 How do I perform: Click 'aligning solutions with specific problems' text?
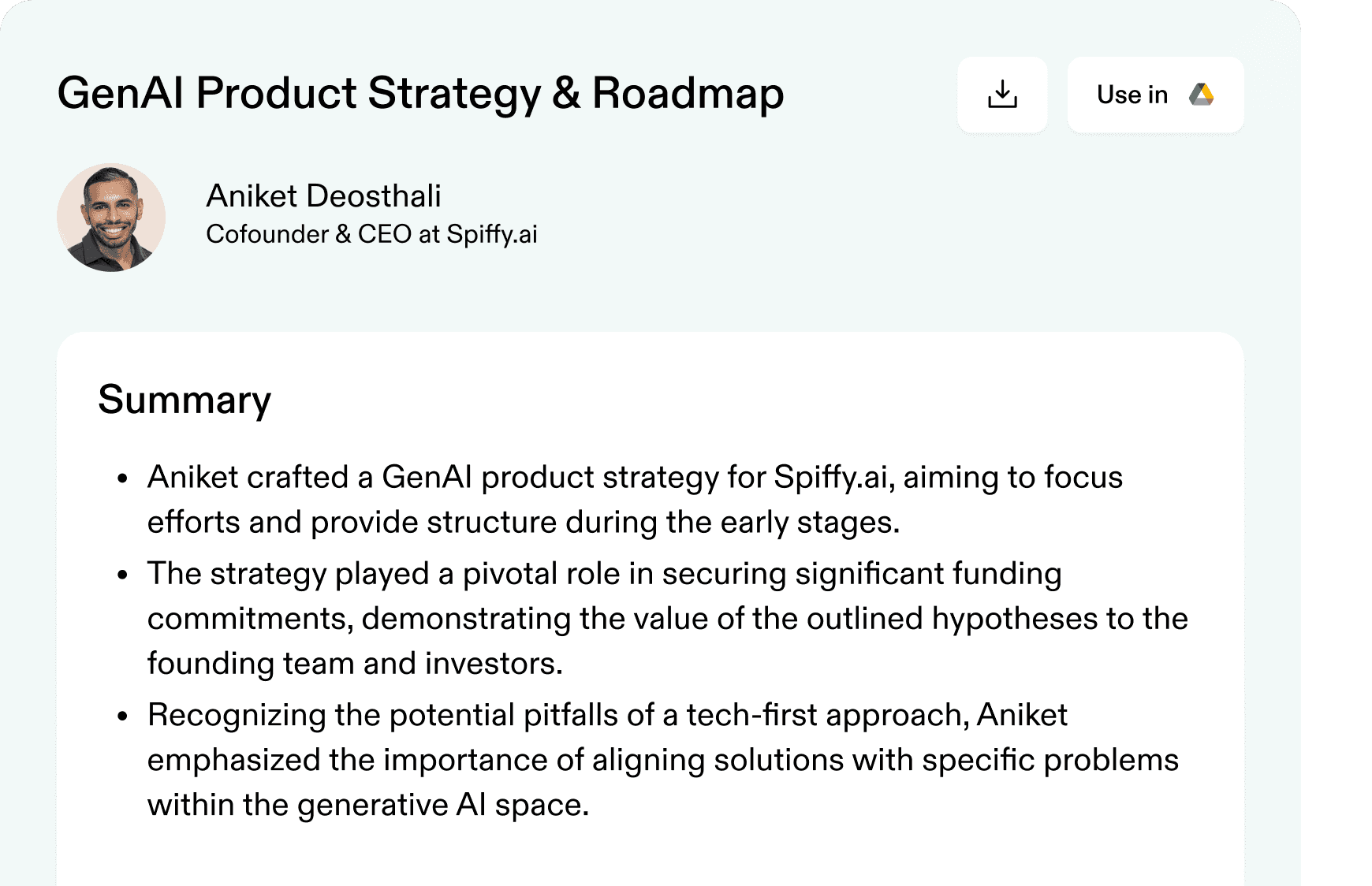(x=885, y=761)
